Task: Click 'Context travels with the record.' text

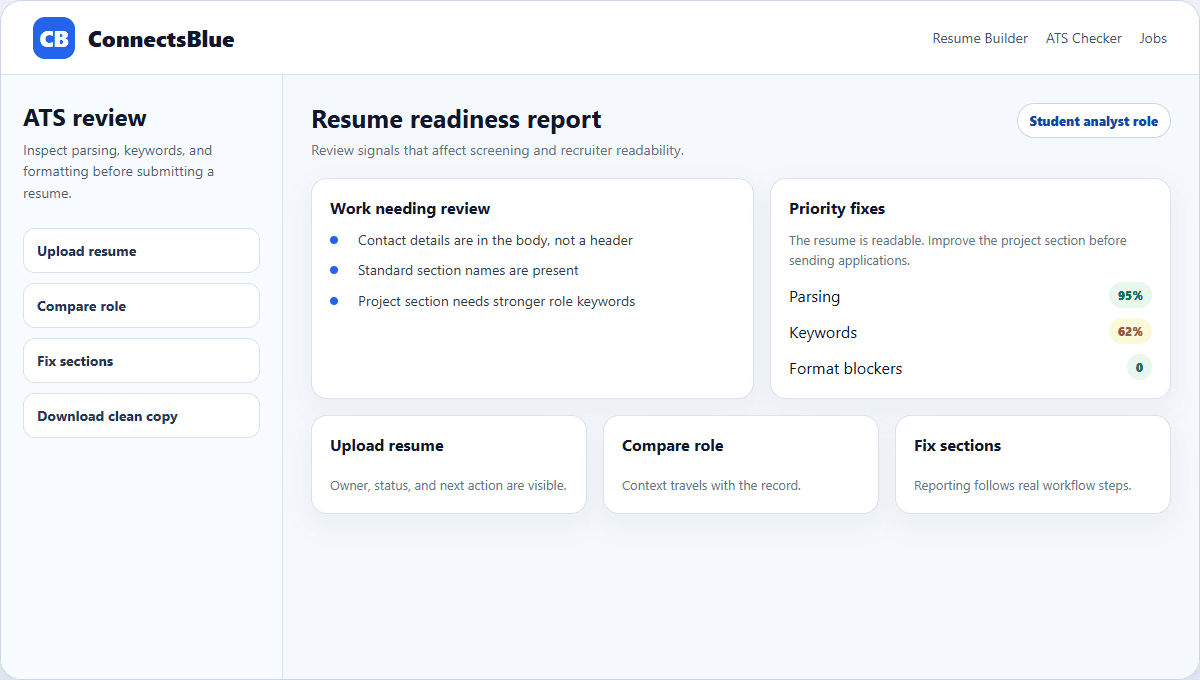Action: tap(711, 486)
